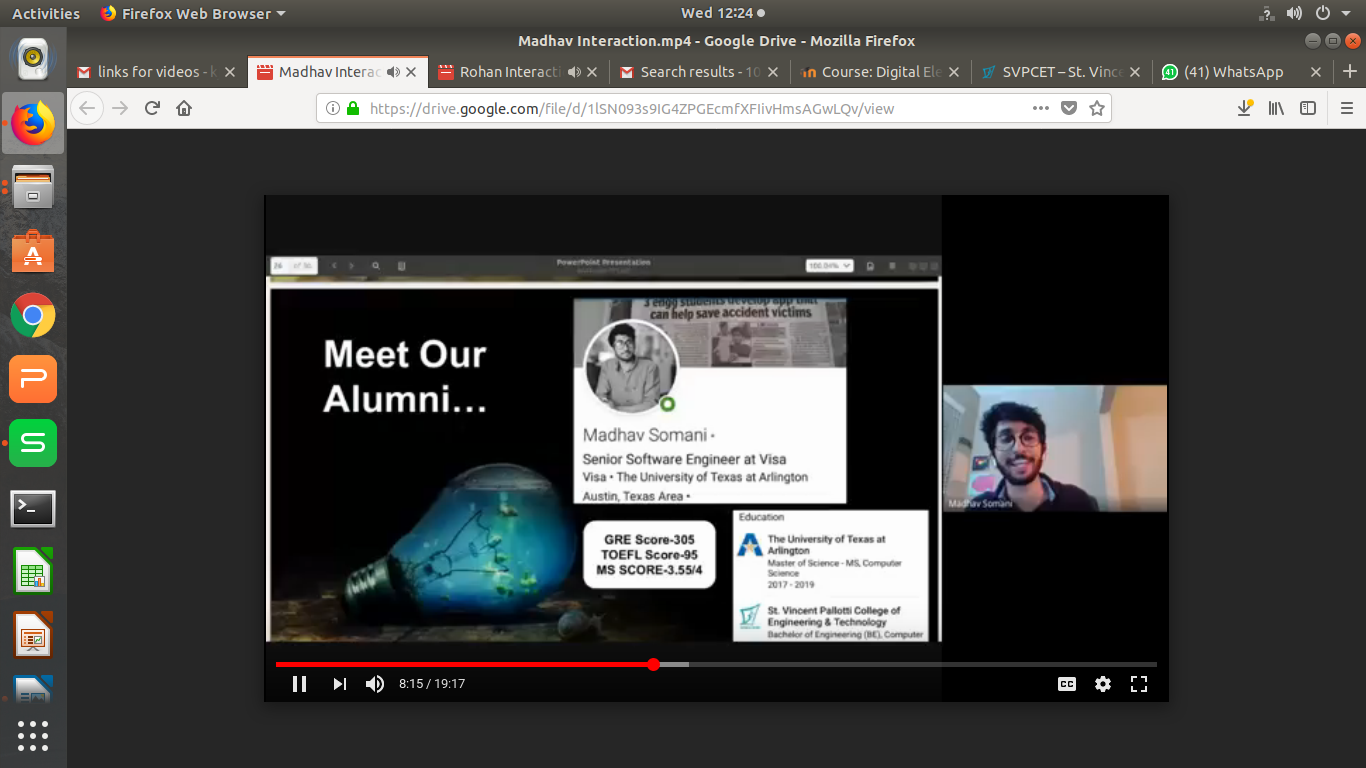Open Rhythmbox speaker icon in dock
The width and height of the screenshot is (1366, 768).
(33, 58)
